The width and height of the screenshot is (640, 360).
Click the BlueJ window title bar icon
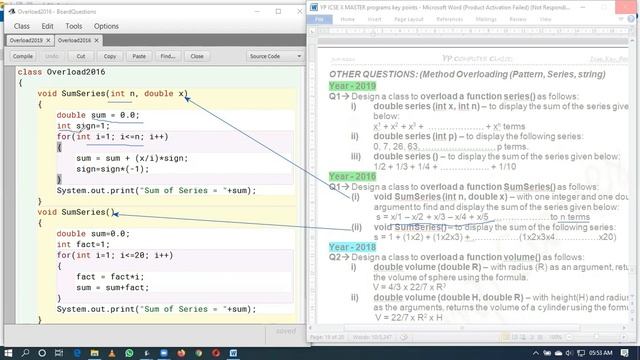(x=12, y=11)
